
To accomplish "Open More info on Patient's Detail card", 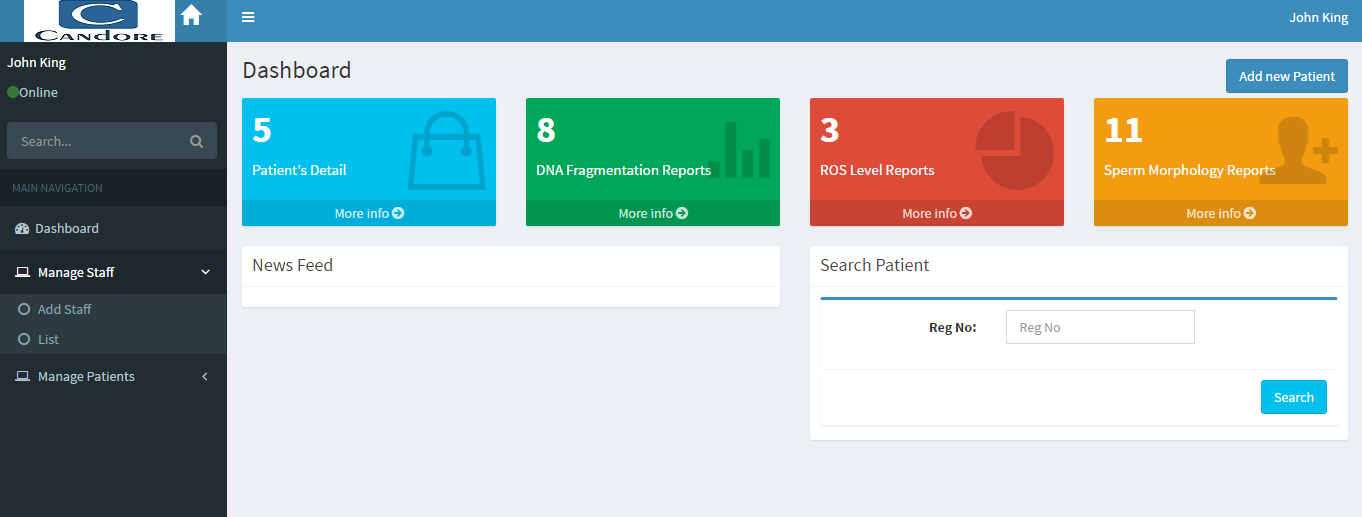I will (369, 213).
